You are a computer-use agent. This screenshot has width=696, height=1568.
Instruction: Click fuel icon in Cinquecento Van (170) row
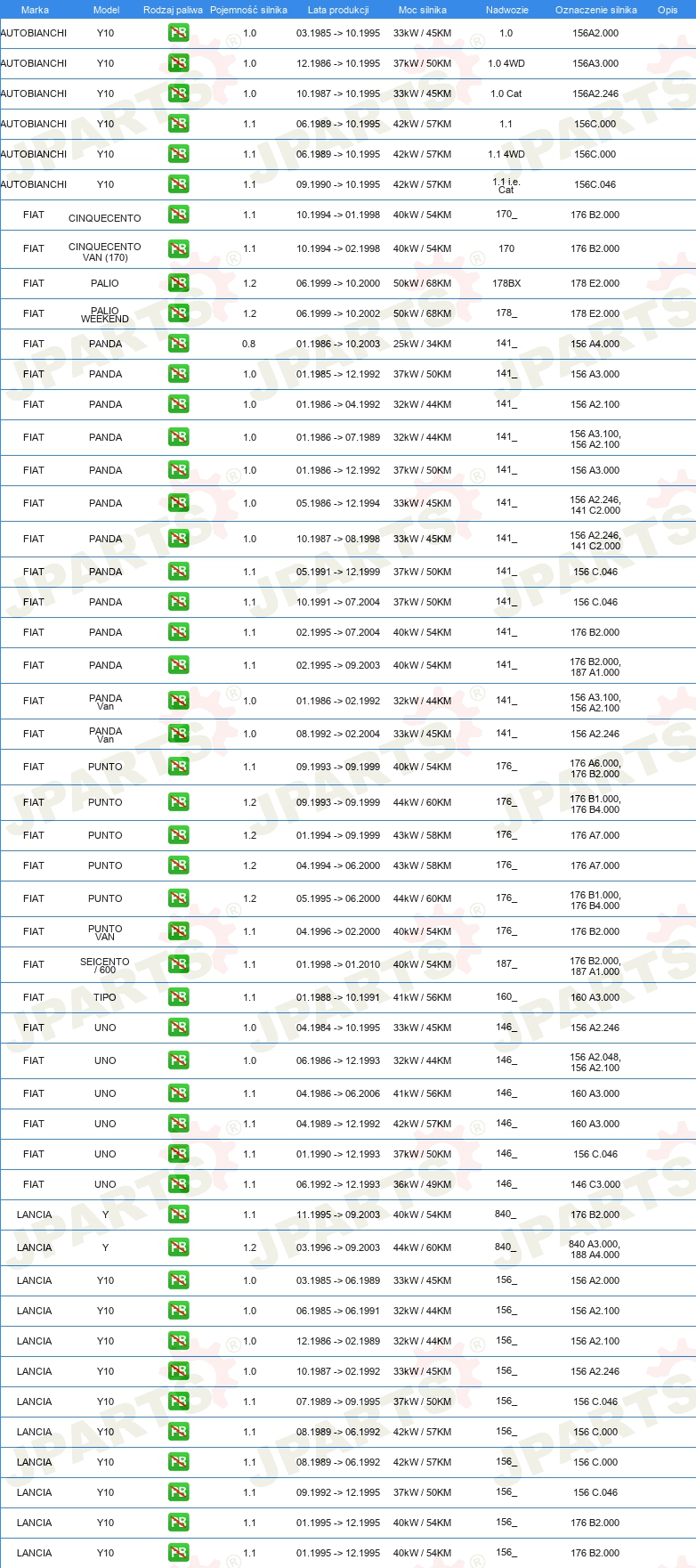pyautogui.click(x=178, y=249)
